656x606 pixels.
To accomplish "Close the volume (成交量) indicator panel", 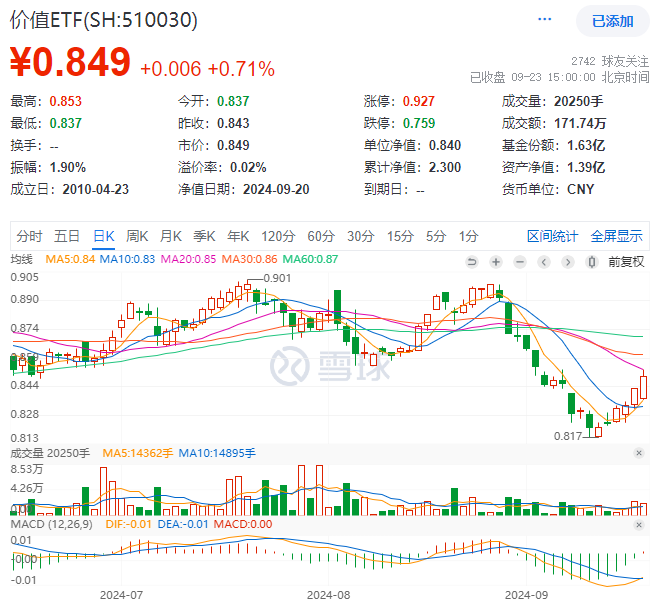I will point(639,453).
